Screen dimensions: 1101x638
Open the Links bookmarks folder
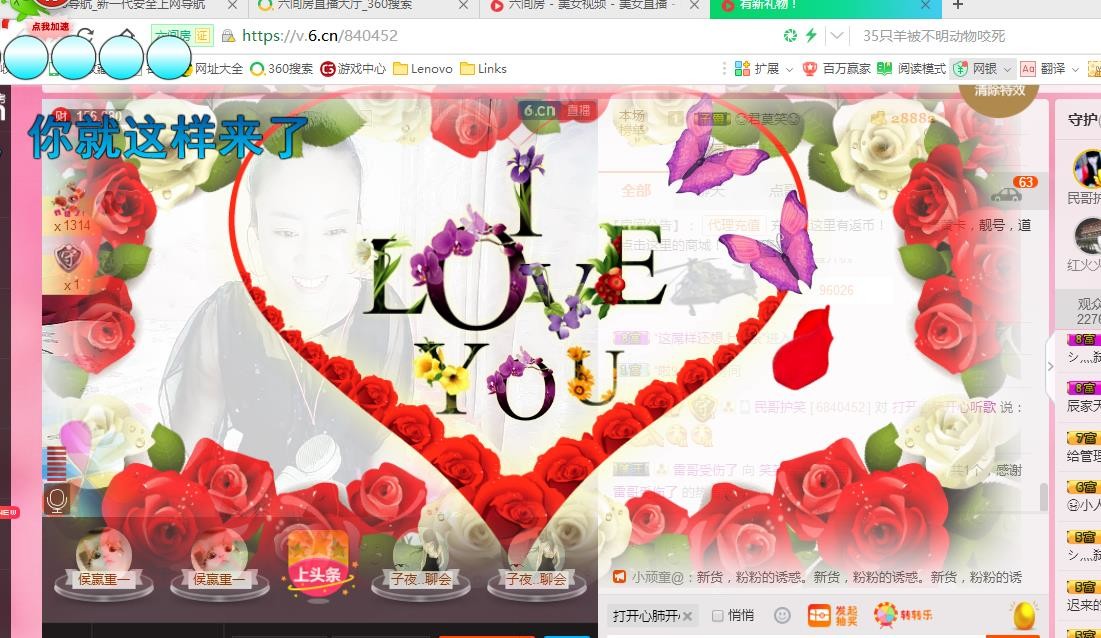(x=483, y=69)
